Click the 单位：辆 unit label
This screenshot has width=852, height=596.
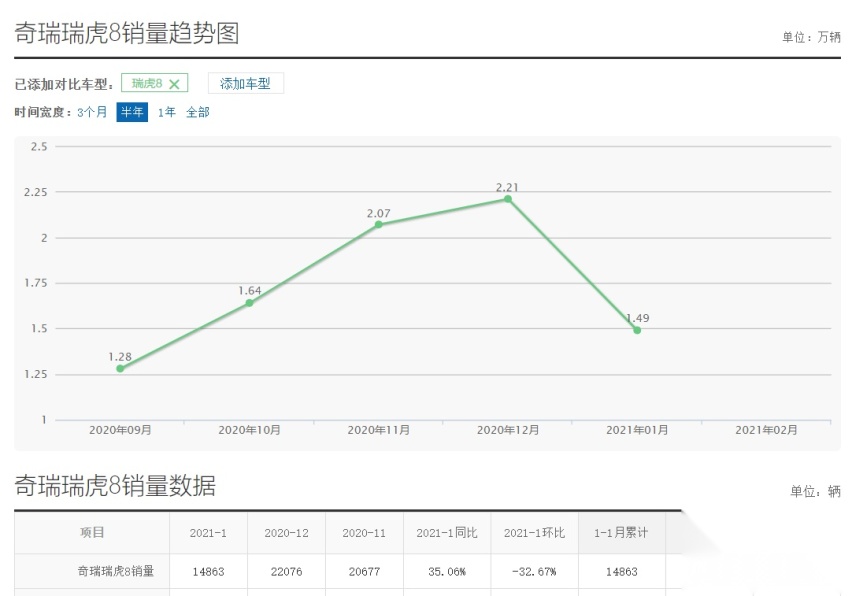click(x=815, y=491)
